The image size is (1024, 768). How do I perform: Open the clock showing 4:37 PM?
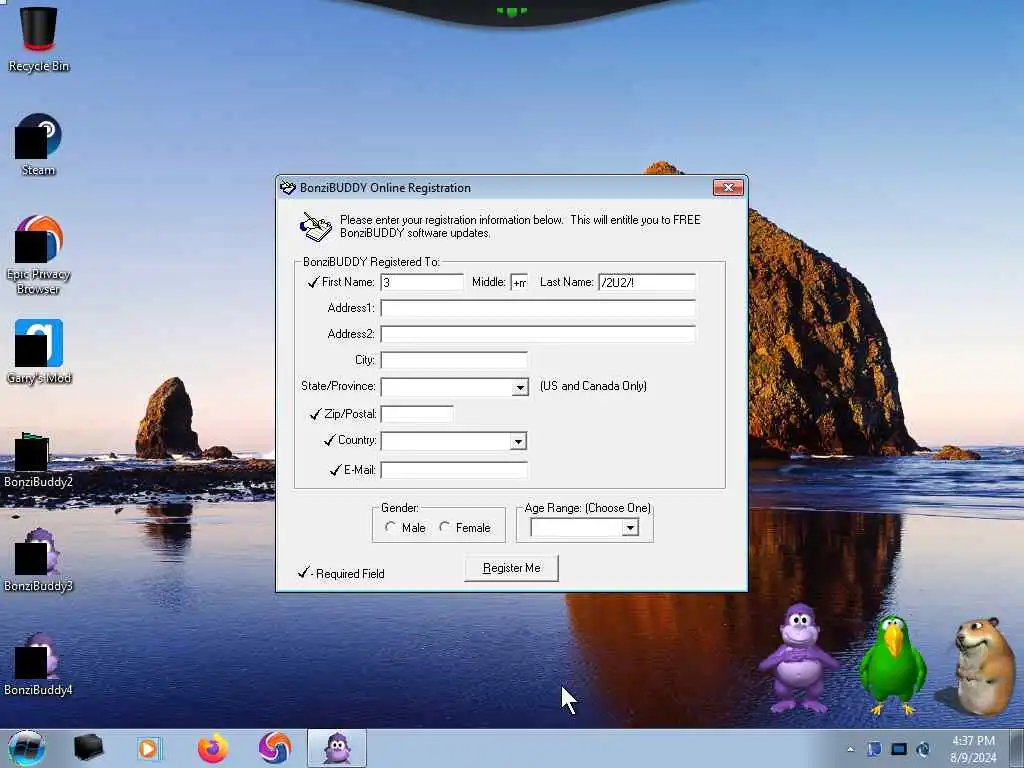coord(973,749)
